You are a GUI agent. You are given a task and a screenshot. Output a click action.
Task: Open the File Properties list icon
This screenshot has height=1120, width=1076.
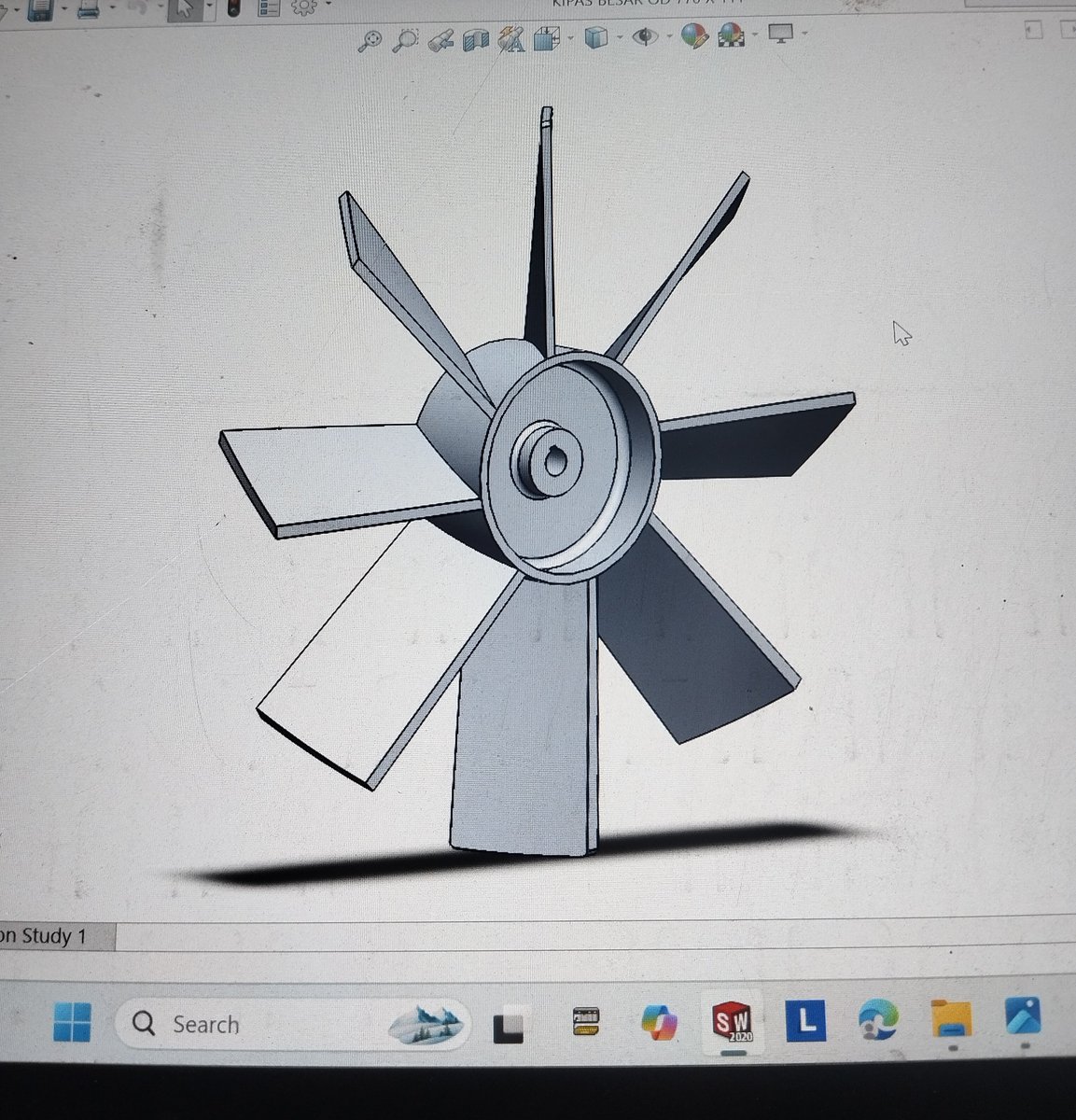pyautogui.click(x=269, y=8)
